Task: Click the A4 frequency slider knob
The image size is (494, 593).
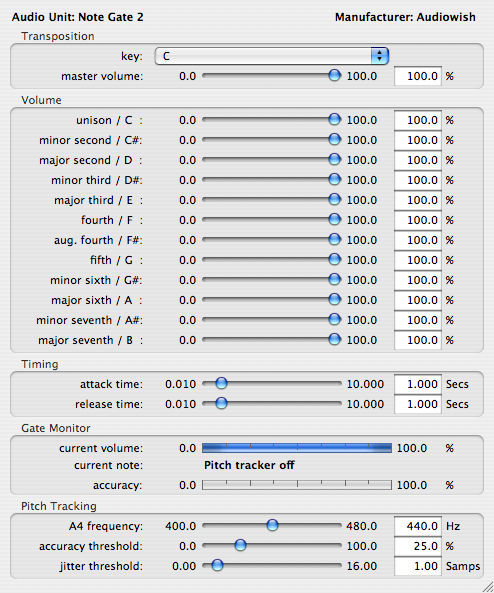Action: 272,525
